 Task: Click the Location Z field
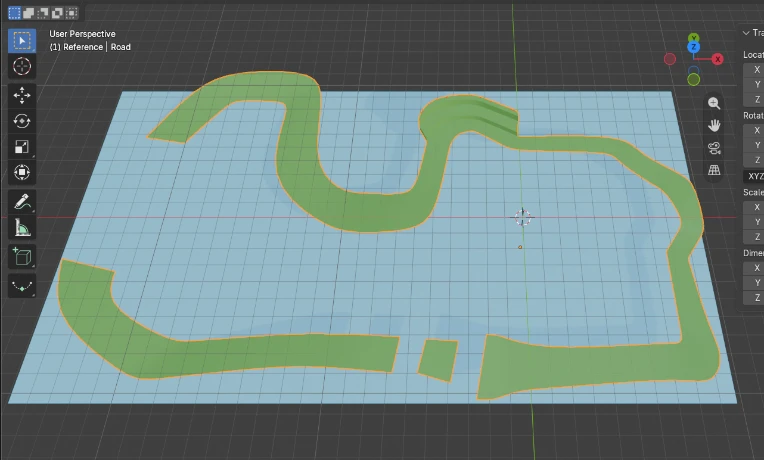point(753,99)
